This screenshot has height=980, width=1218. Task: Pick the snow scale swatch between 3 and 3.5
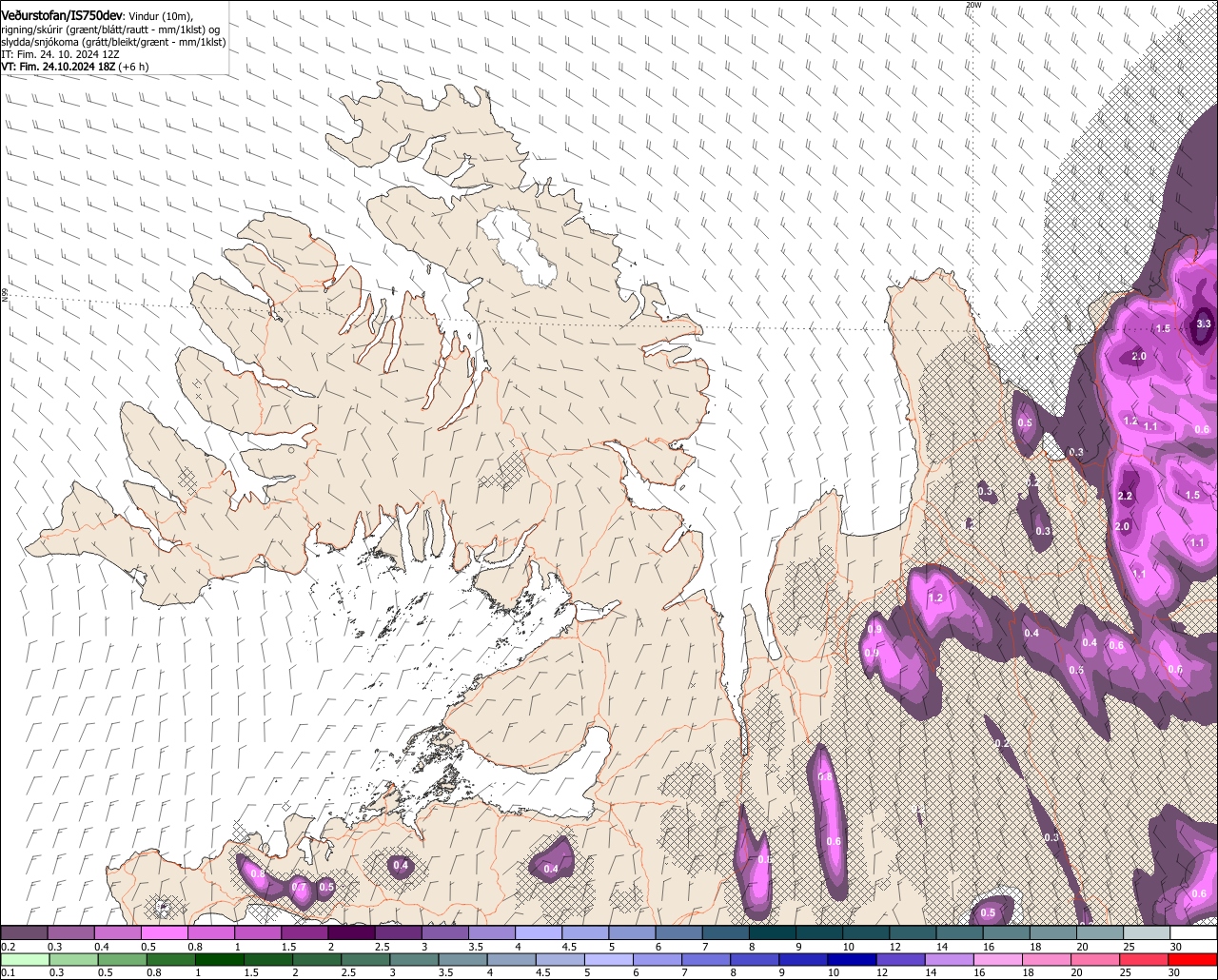[x=445, y=933]
